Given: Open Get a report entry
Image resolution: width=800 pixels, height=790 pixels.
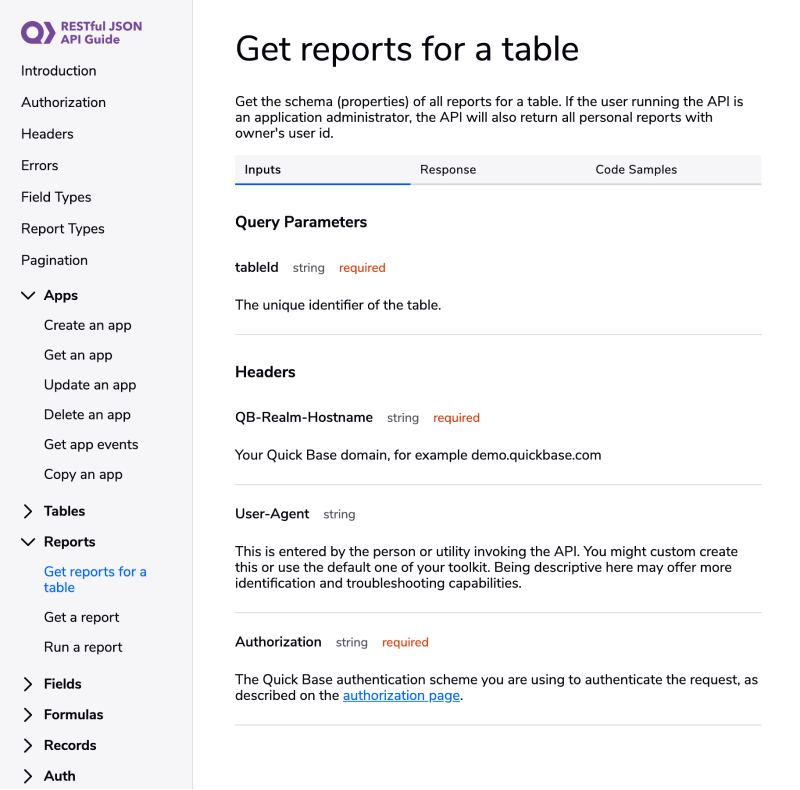Looking at the screenshot, I should pos(82,617).
